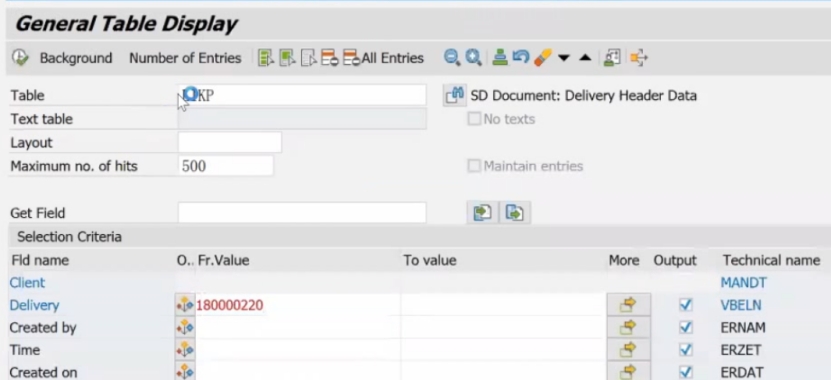Uncheck Output checkbox for ERDAT
Viewport: 831px width, 380px height.
click(x=686, y=372)
